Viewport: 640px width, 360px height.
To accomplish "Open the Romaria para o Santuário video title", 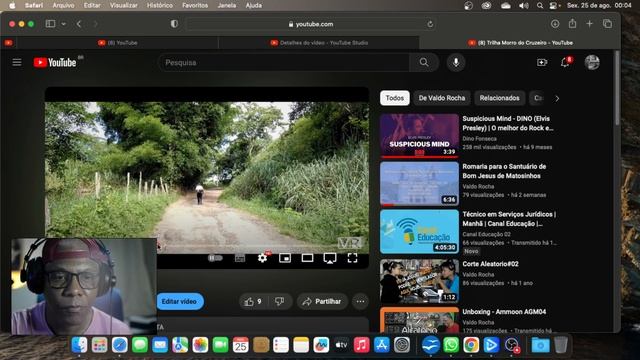I will click(504, 171).
